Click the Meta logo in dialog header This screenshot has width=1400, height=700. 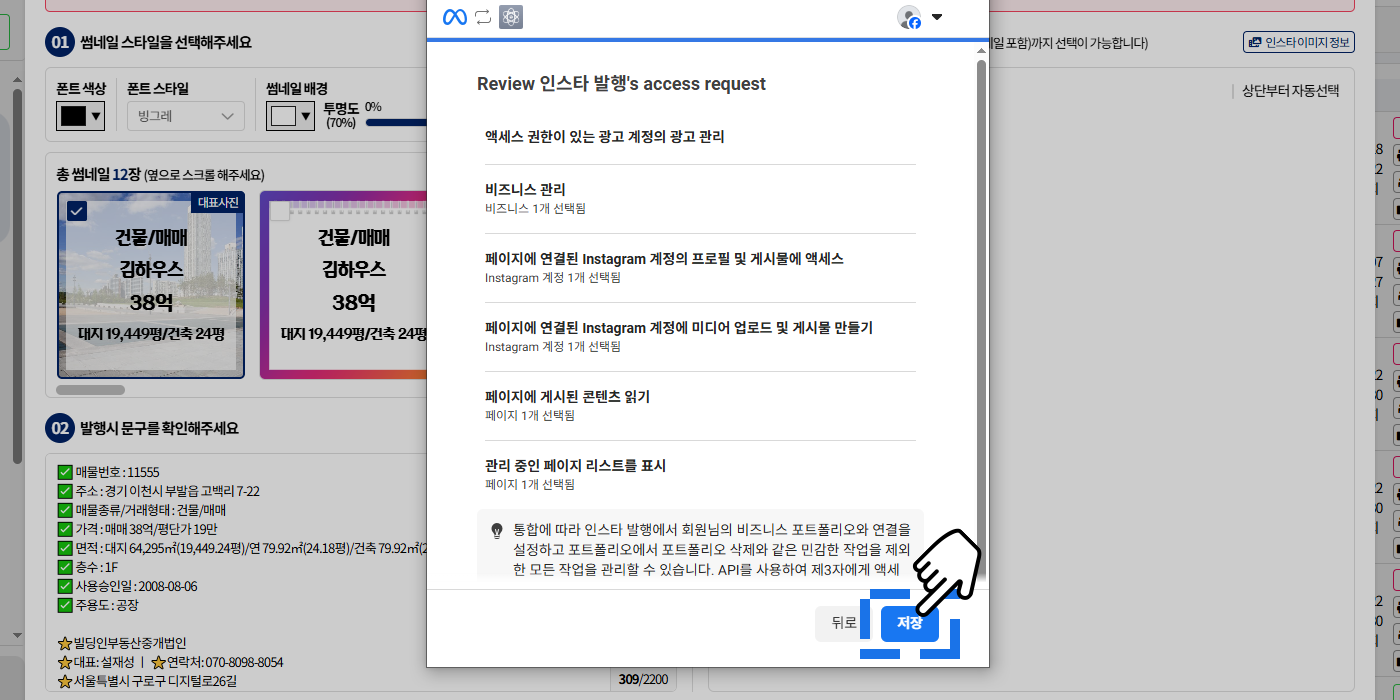455,17
